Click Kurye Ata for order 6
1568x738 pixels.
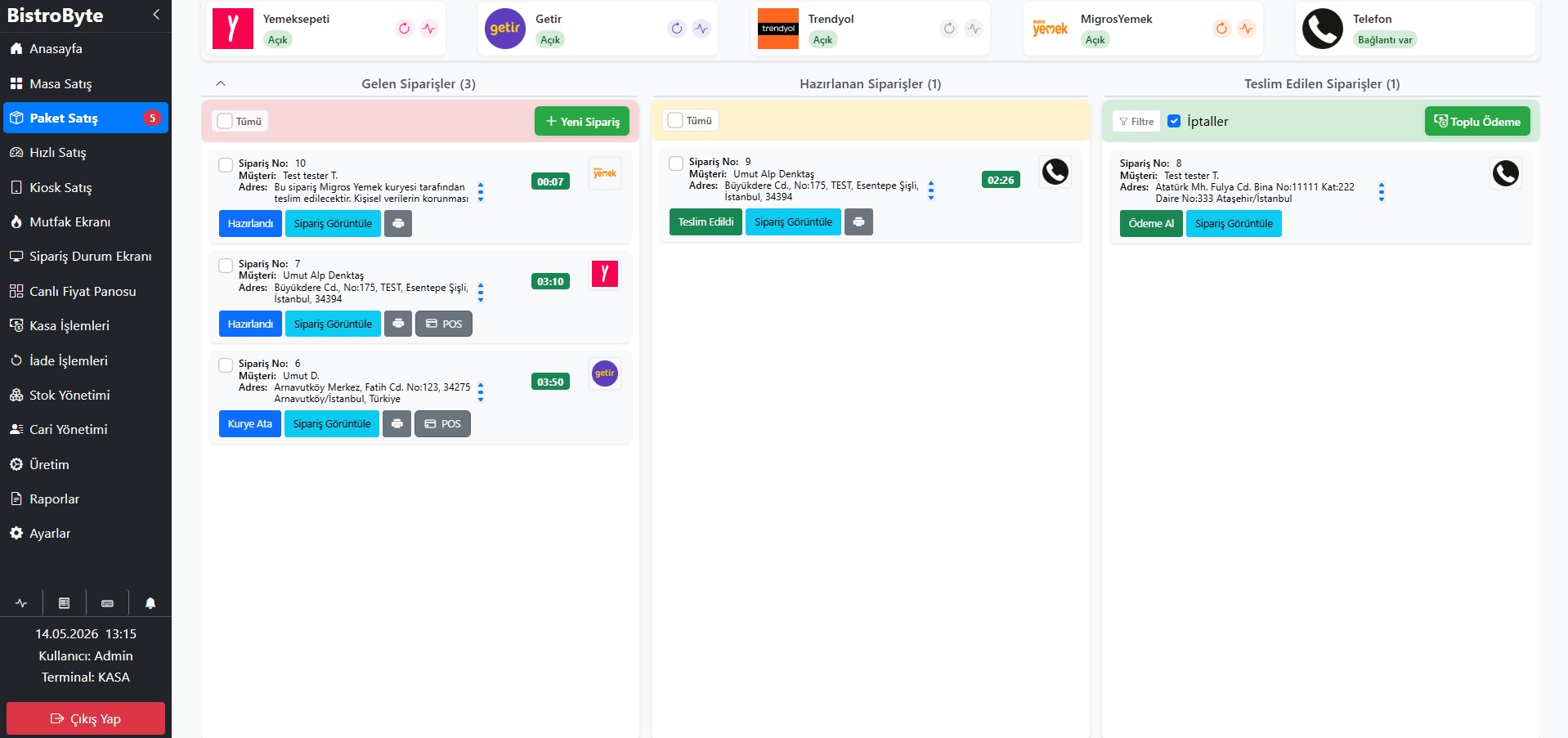tap(249, 423)
